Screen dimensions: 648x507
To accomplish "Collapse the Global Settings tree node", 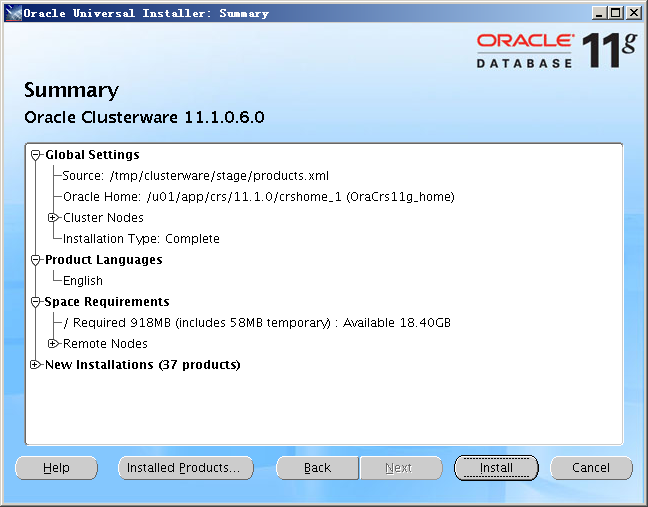I will (x=36, y=155).
